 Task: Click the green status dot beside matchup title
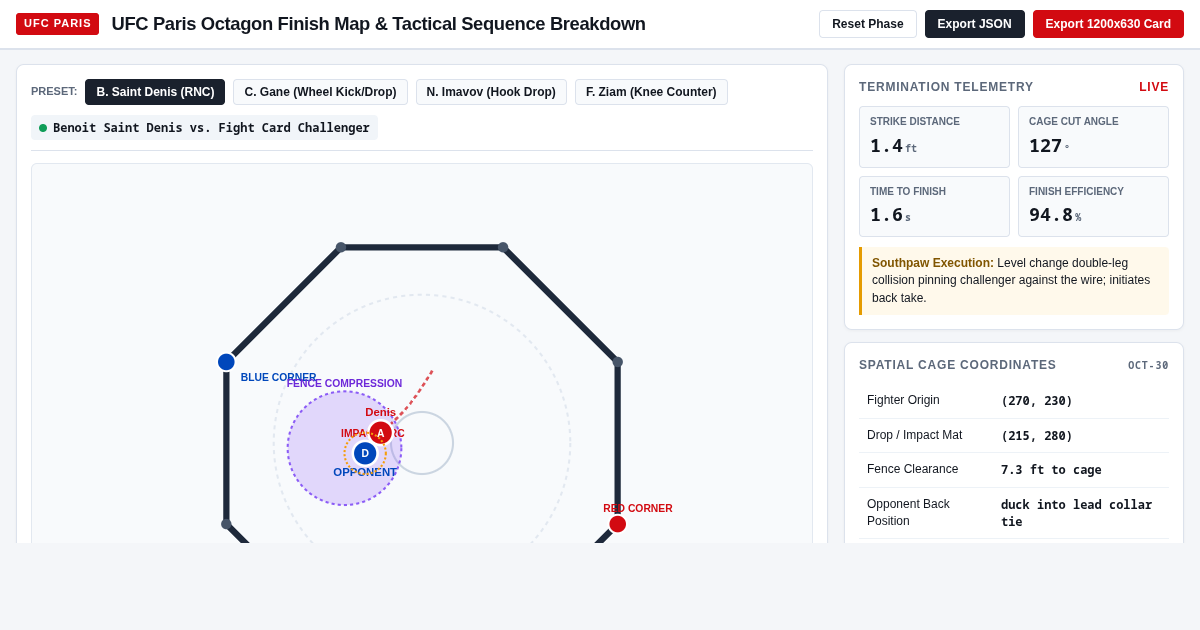click(x=43, y=128)
